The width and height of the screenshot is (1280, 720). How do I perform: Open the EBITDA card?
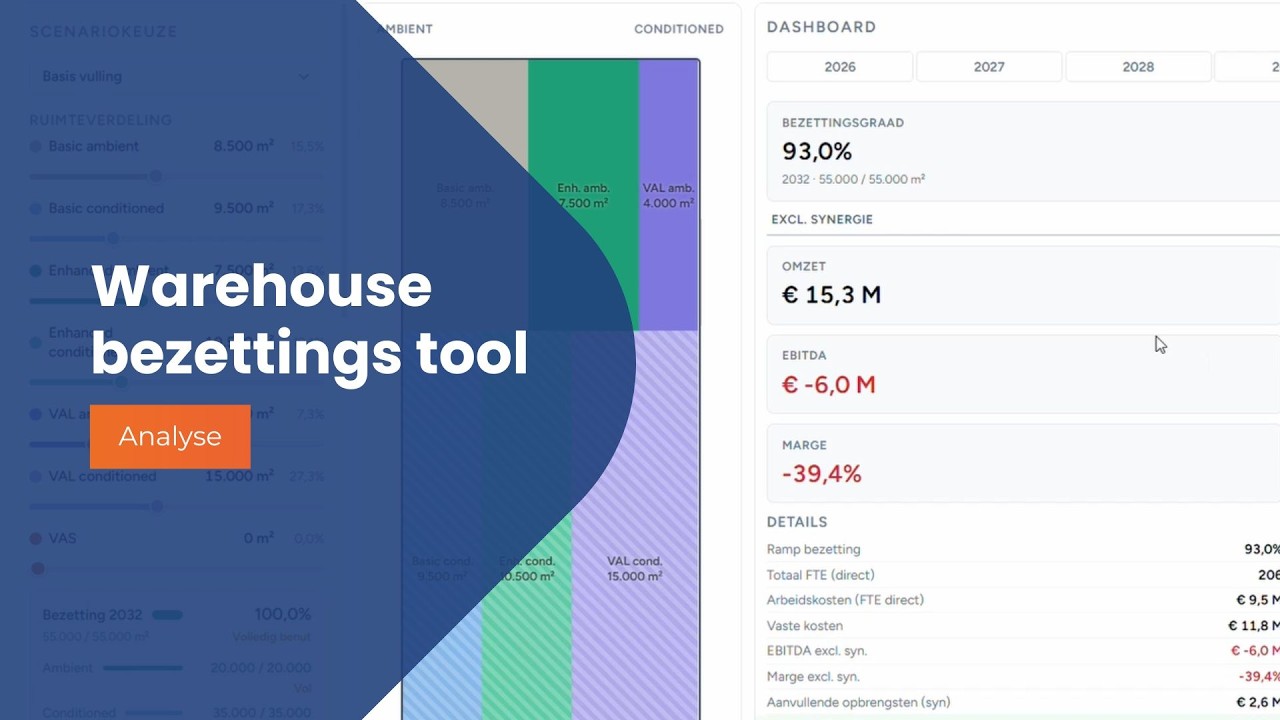click(1023, 374)
